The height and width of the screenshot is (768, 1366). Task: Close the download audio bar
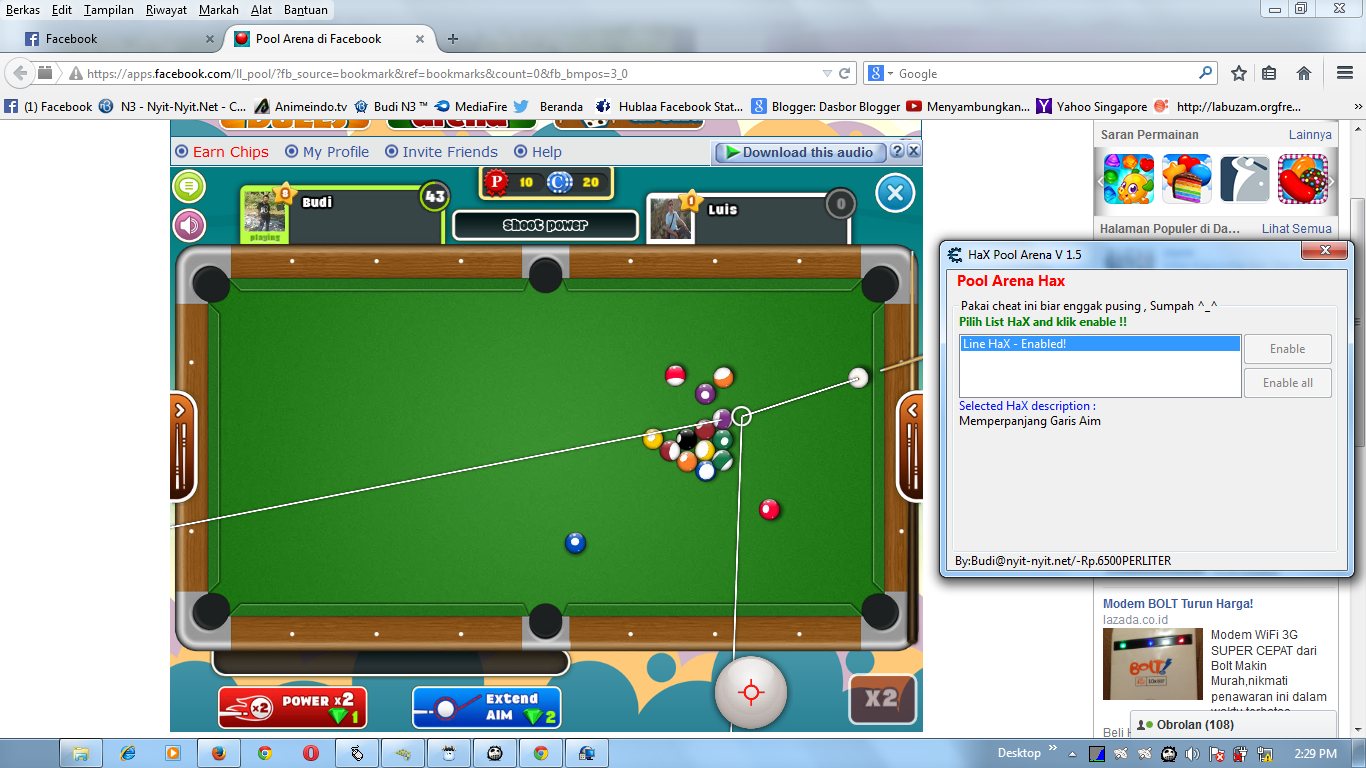pyautogui.click(x=913, y=151)
